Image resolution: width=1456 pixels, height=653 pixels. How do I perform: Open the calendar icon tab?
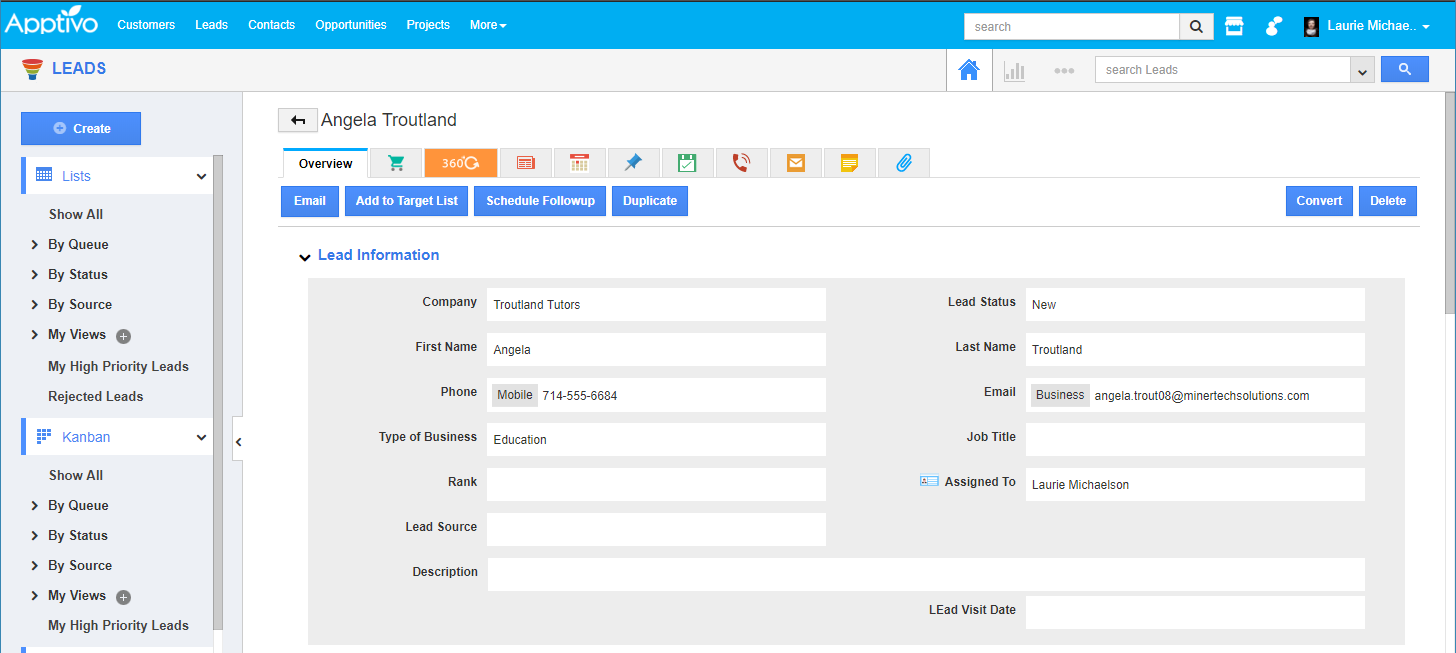(579, 162)
